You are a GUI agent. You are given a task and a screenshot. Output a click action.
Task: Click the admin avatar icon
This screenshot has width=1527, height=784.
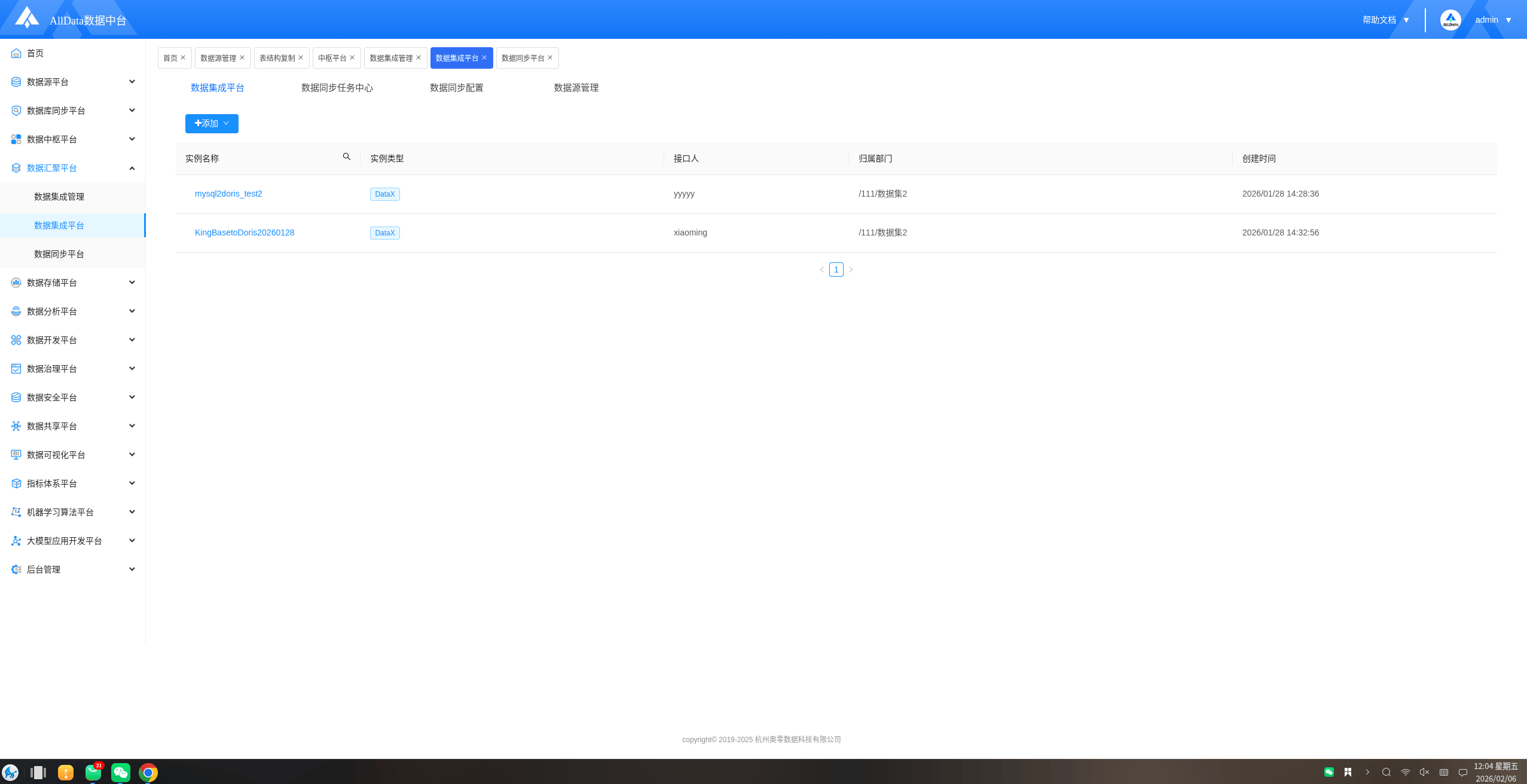(1450, 20)
